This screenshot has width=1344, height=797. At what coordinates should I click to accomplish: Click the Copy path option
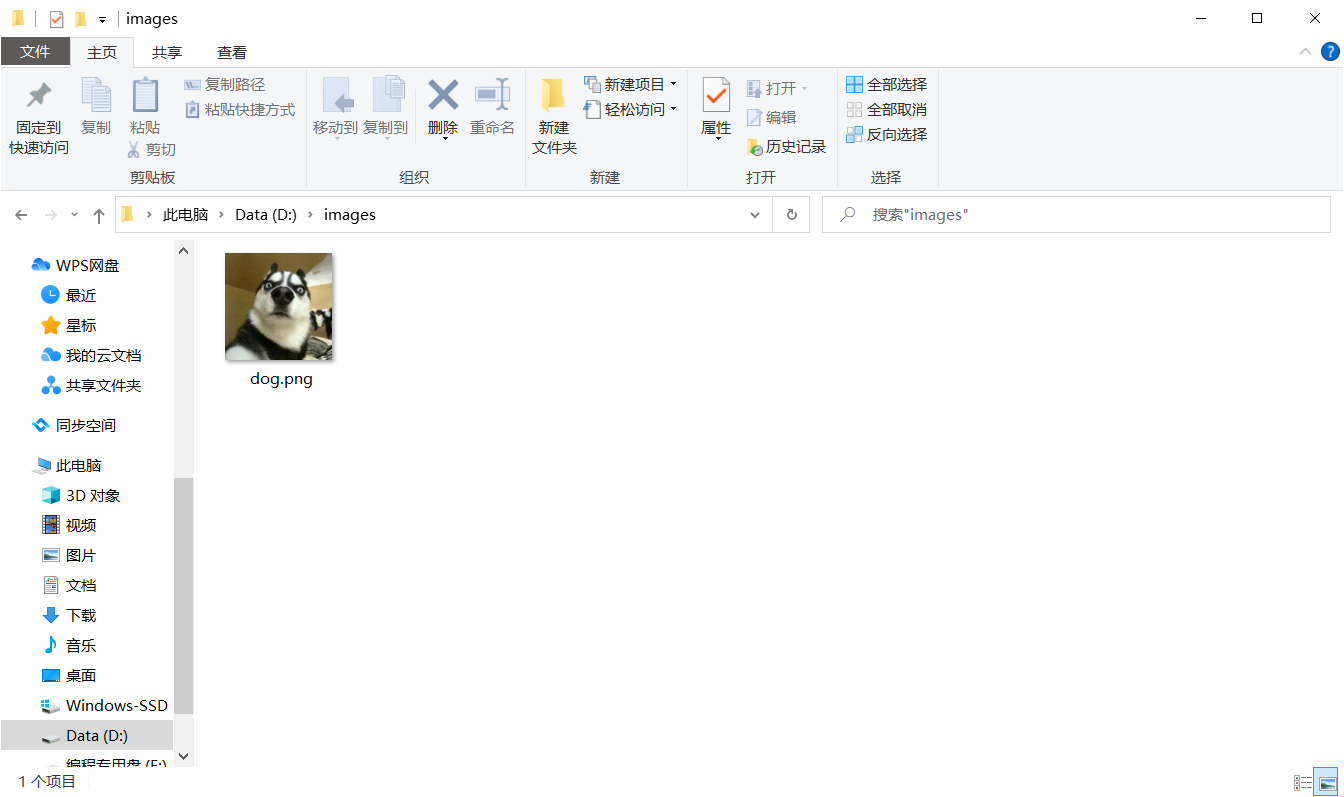tap(225, 85)
